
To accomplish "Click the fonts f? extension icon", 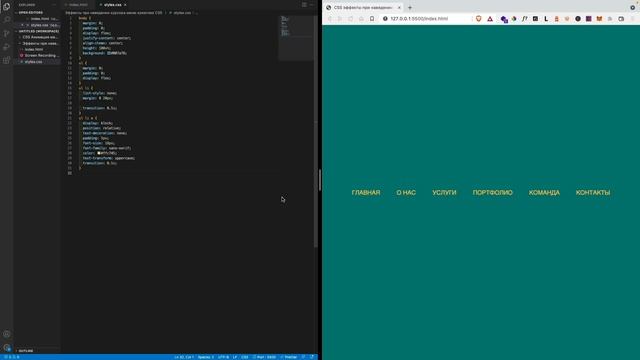I will (x=524, y=19).
